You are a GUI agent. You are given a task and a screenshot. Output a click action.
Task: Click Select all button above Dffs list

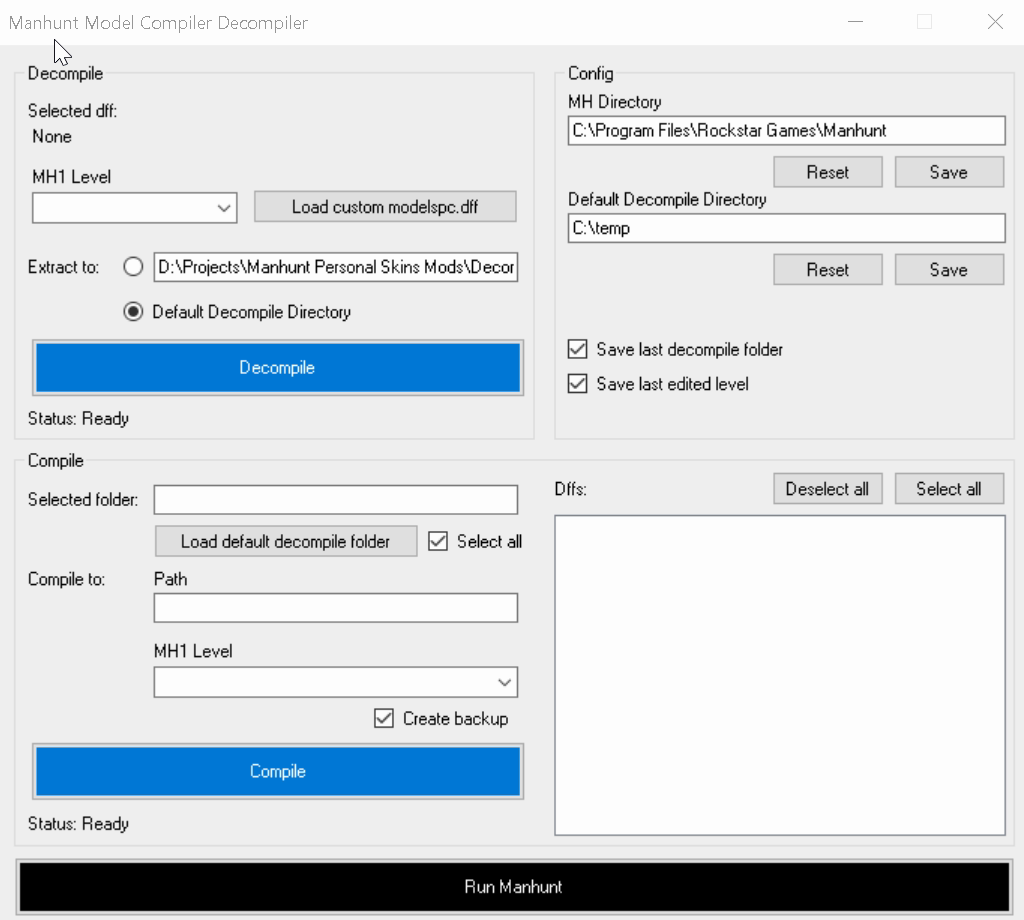(949, 489)
